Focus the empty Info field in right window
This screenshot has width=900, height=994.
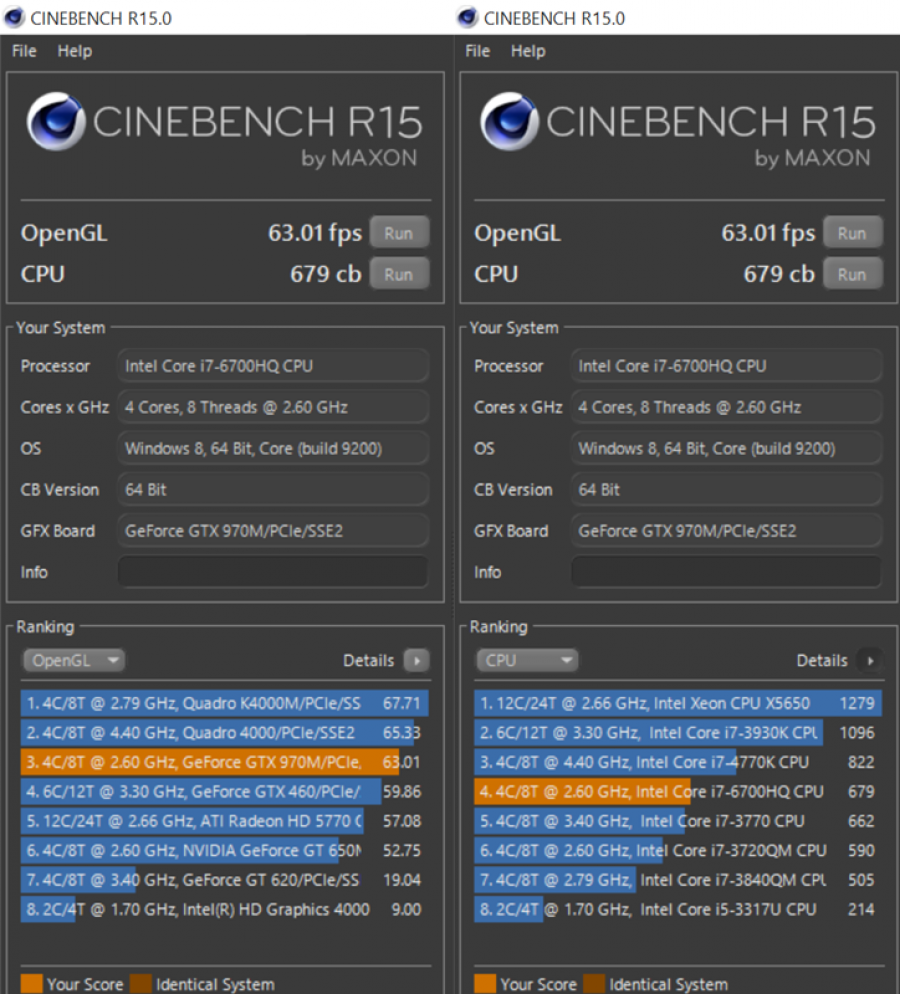pos(726,572)
